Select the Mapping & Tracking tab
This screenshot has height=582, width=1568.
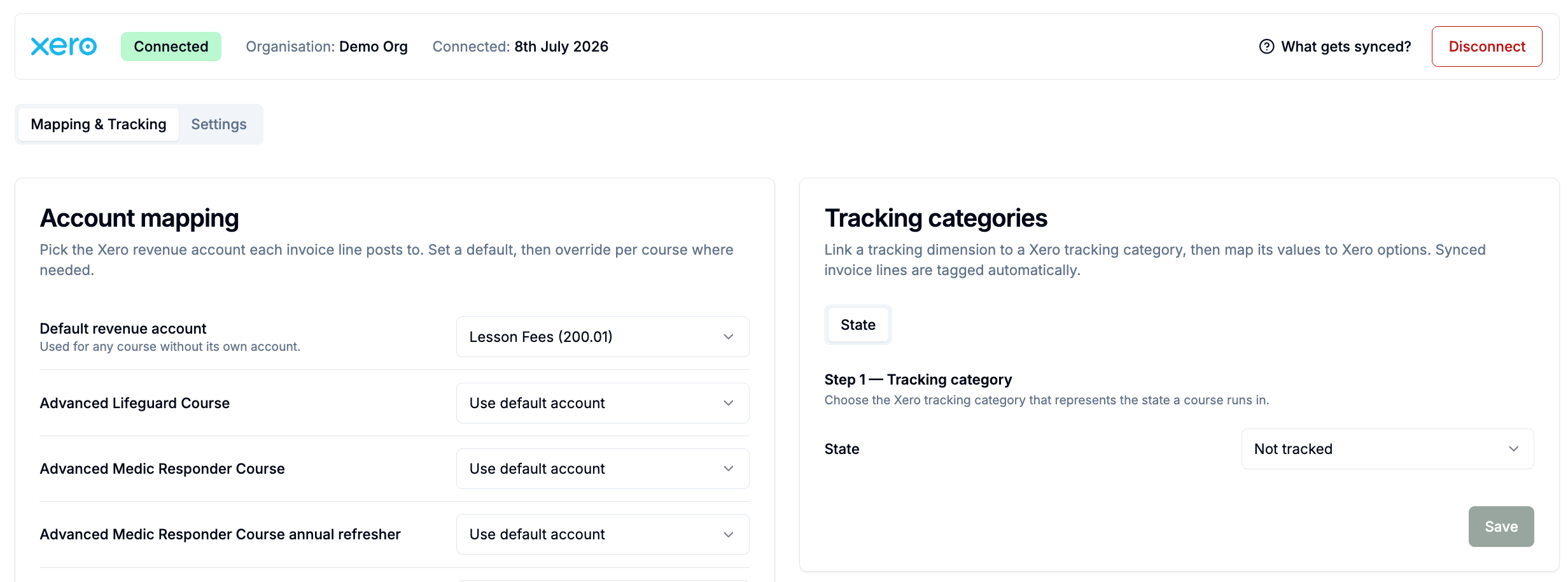[x=99, y=124]
